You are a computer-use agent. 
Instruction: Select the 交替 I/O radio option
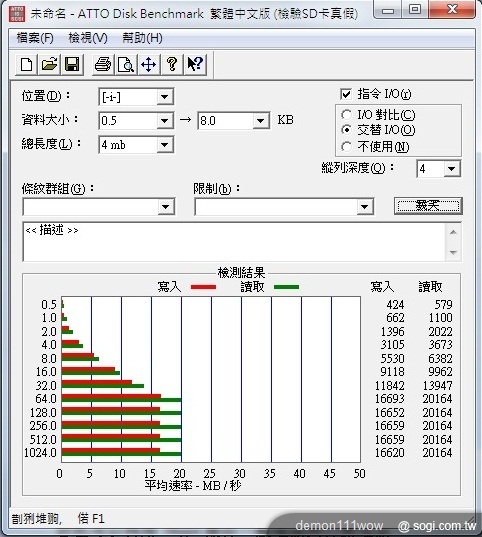click(x=346, y=130)
